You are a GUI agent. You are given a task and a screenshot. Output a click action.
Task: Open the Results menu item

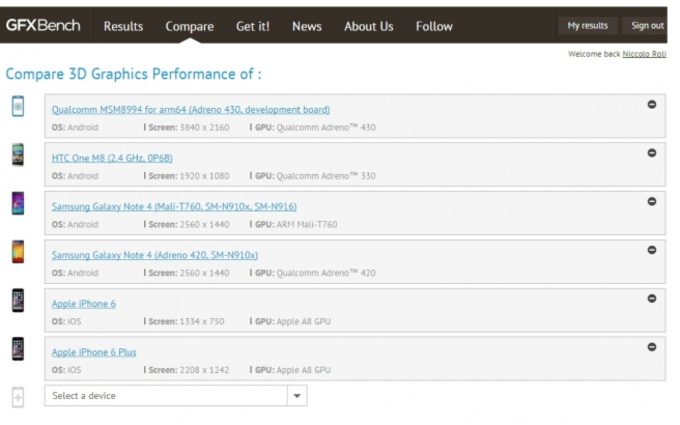[123, 26]
